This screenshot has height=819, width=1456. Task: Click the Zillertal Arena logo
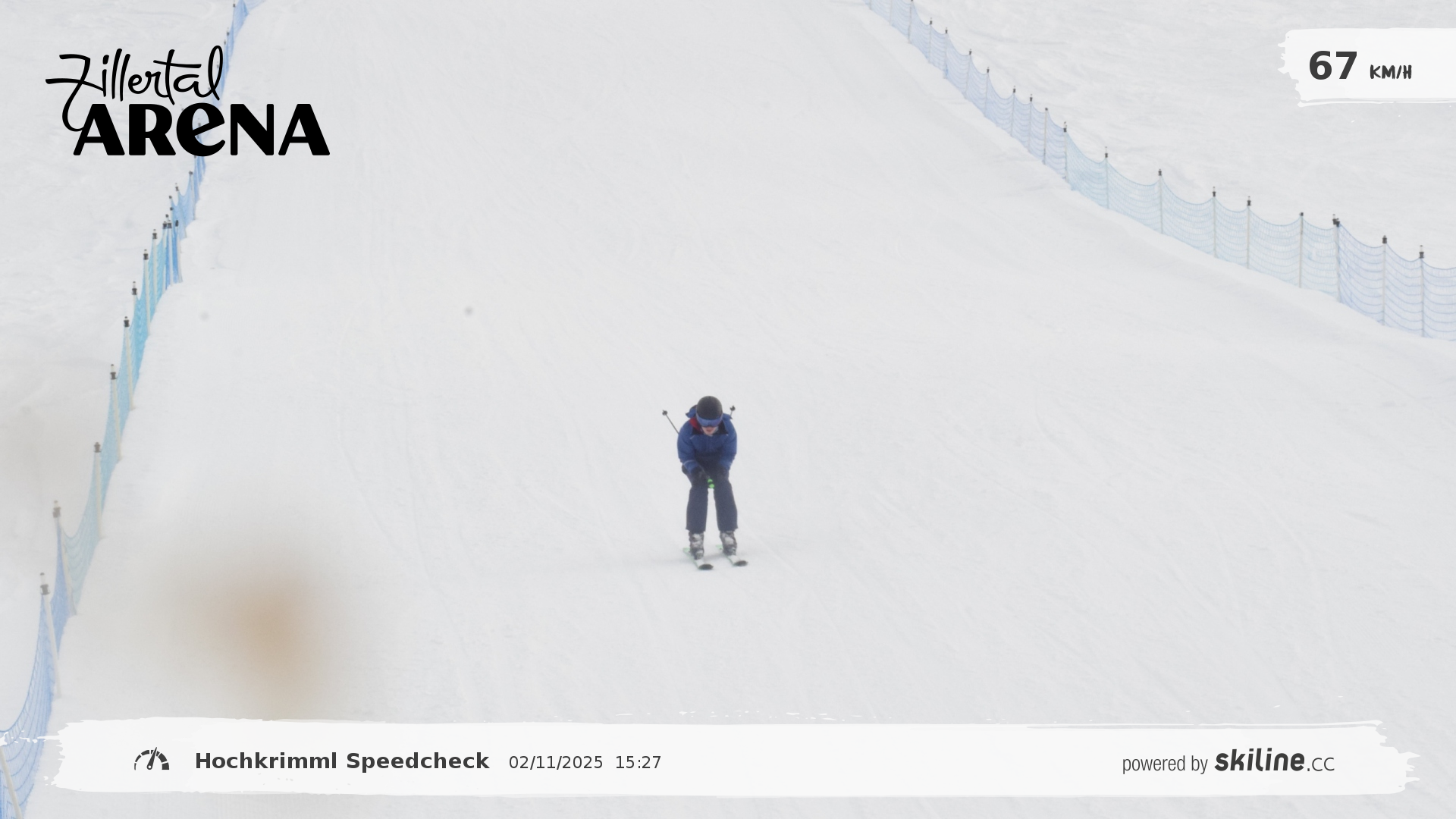click(187, 102)
